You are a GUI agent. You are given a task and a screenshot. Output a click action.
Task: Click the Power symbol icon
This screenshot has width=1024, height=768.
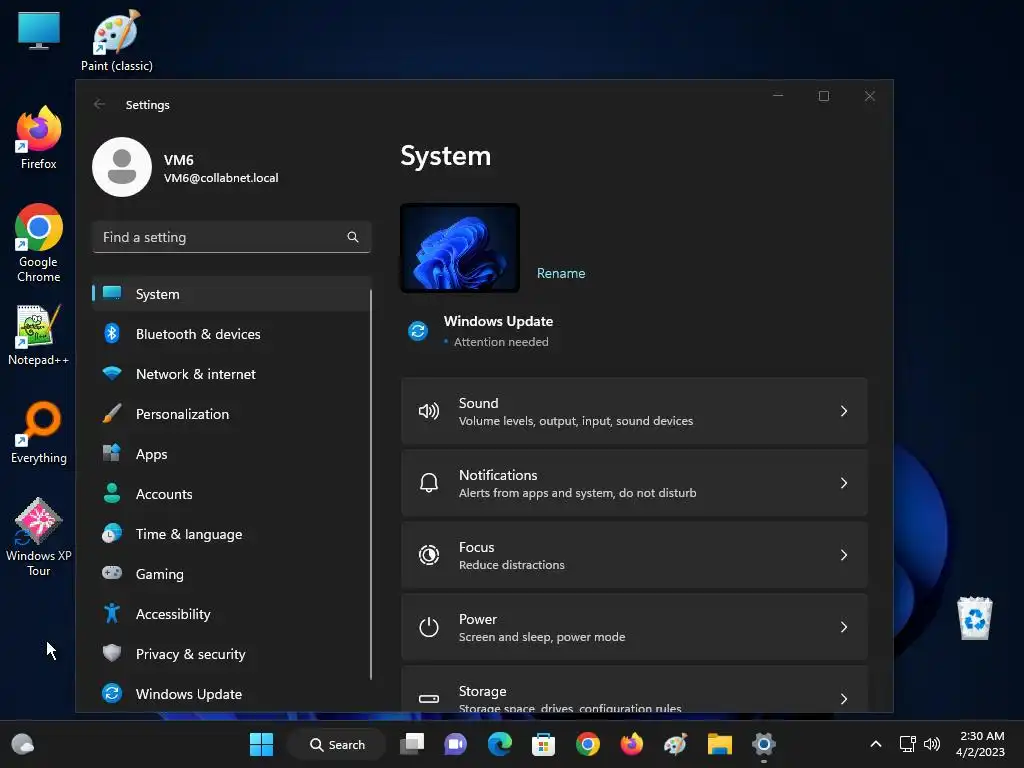point(428,627)
